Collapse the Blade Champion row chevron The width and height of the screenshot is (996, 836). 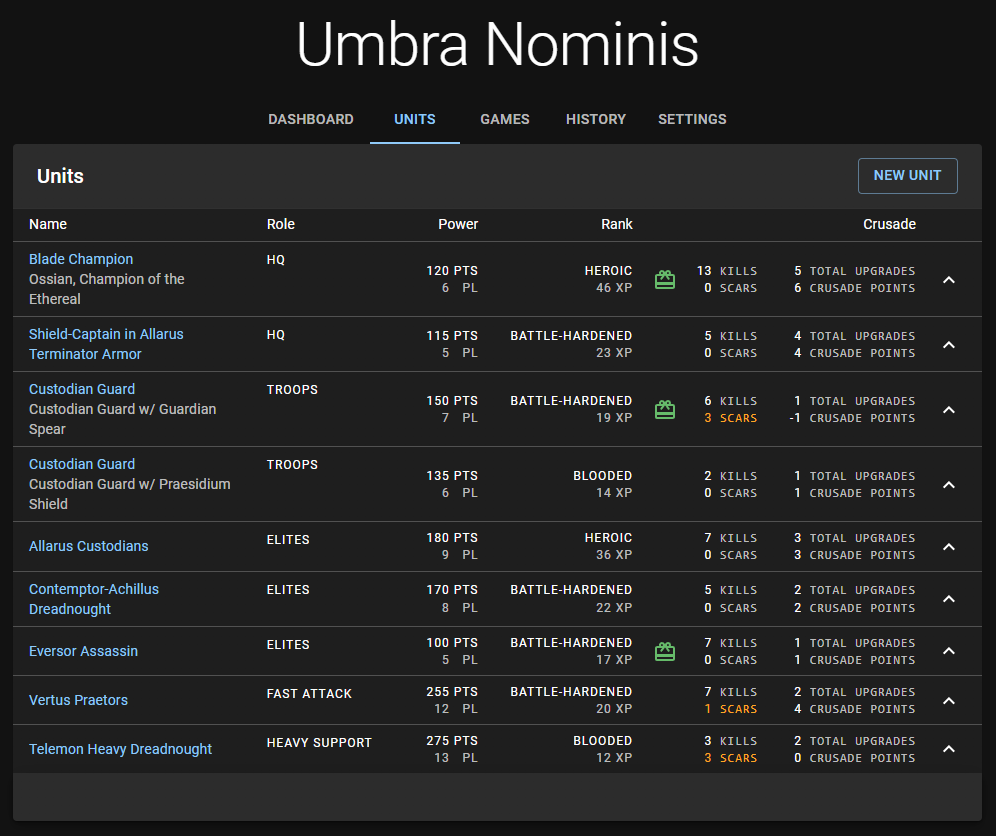pos(949,280)
